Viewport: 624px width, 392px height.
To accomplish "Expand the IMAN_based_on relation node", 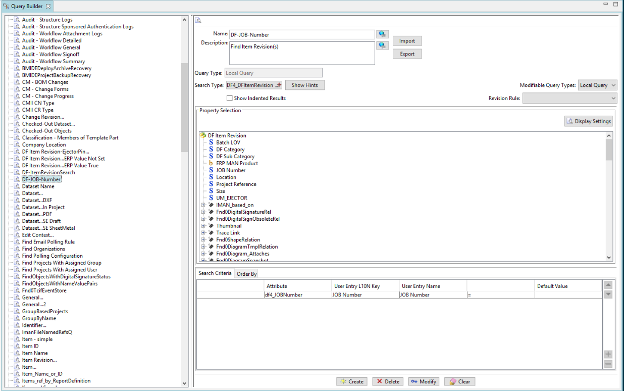I will [x=203, y=205].
